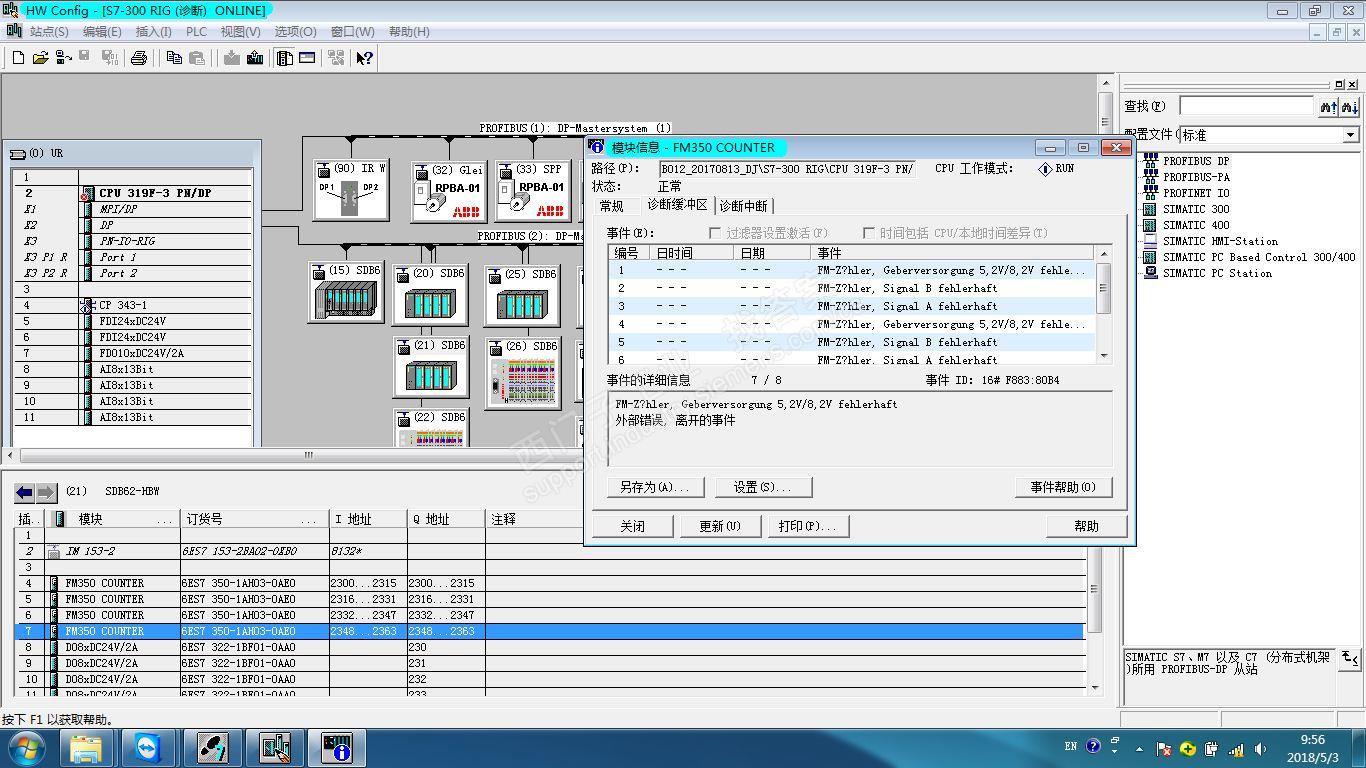Click the New station toolbar icon
This screenshot has height=768, width=1366.
[18, 58]
